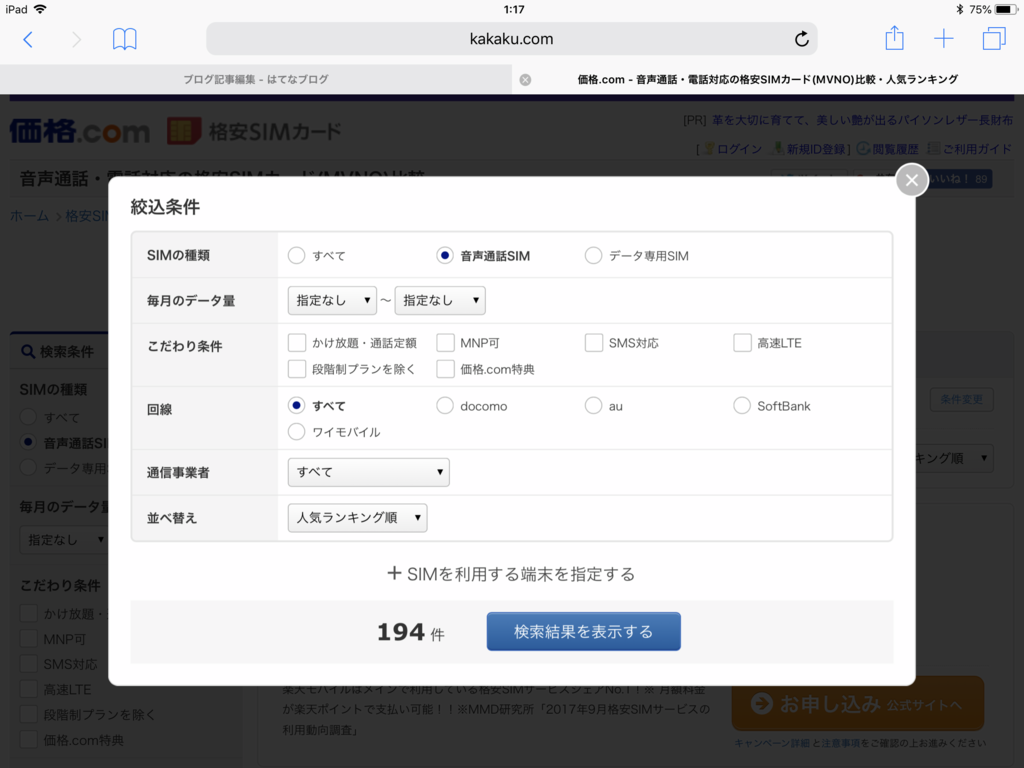The width and height of the screenshot is (1024, 768).
Task: Tap the Safari forward arrow
Action: [76, 39]
